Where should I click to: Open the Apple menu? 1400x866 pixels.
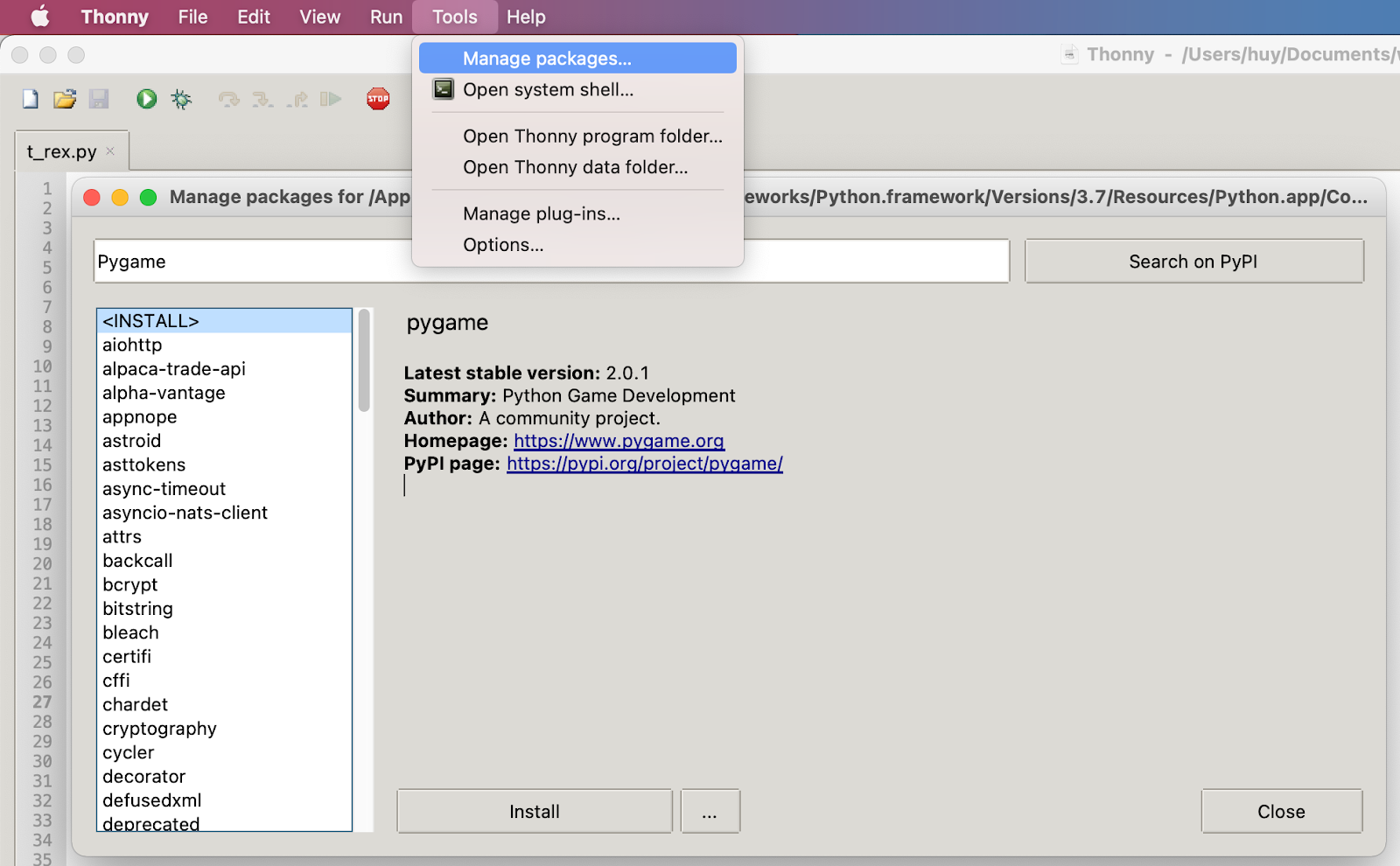coord(40,17)
